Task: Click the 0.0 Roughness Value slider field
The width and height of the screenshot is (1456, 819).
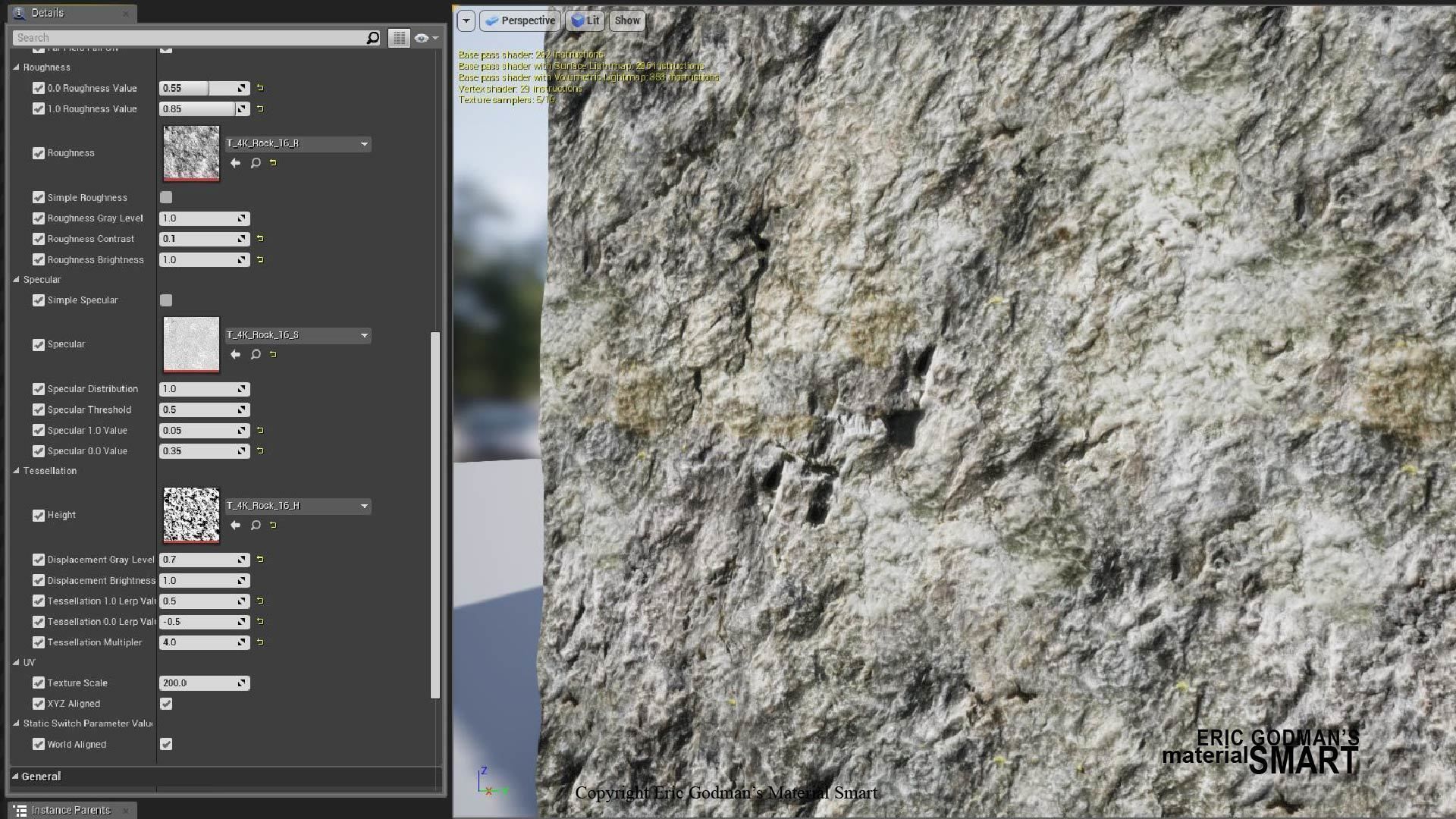Action: 204,88
